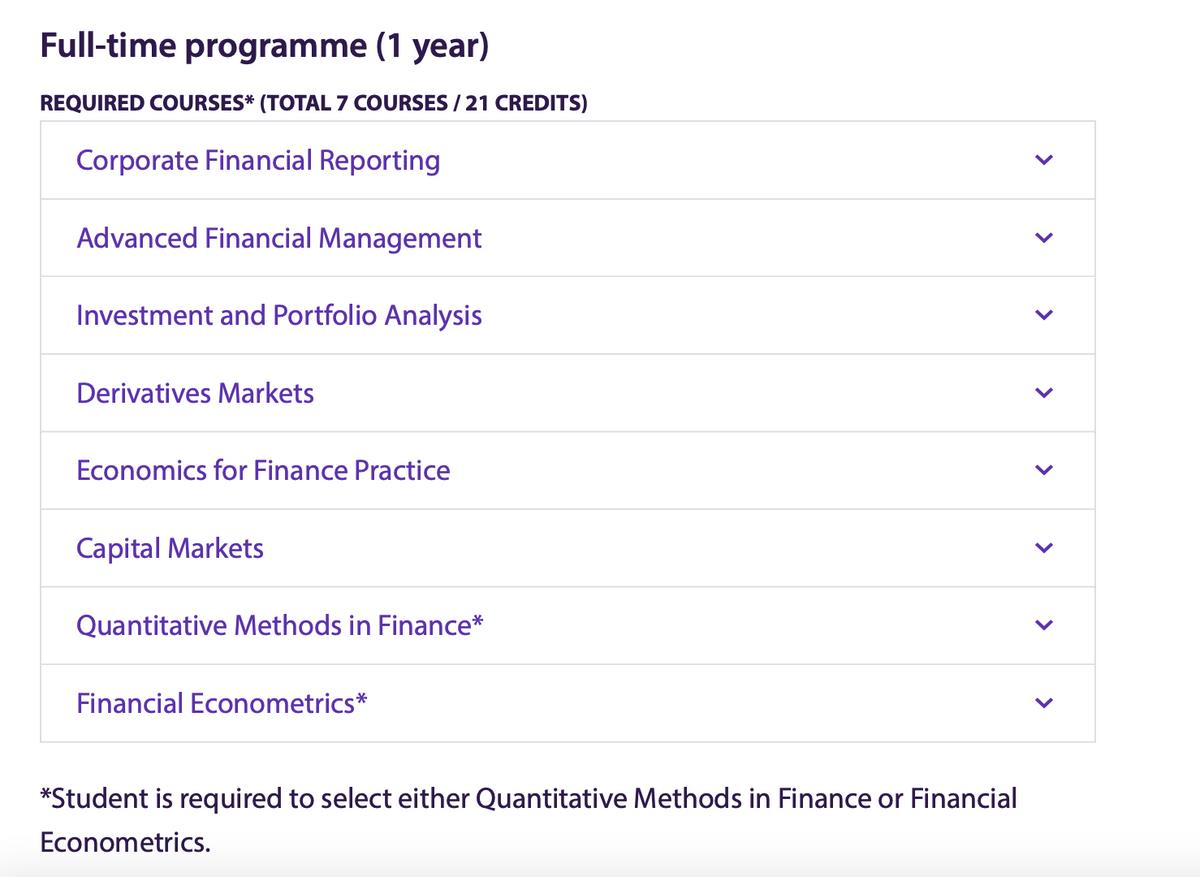The height and width of the screenshot is (877, 1200).
Task: Select the Advanced Financial Management title
Action: (279, 238)
